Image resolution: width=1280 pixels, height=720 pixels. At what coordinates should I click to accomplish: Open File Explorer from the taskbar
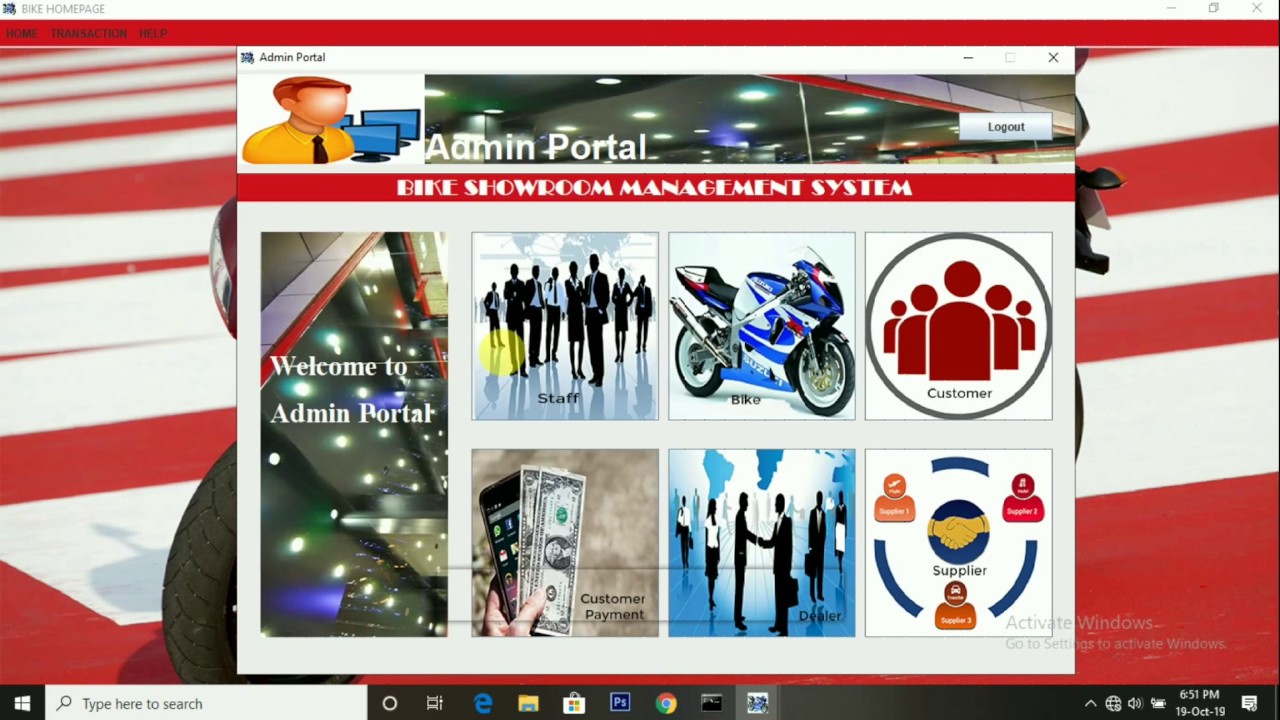click(528, 703)
